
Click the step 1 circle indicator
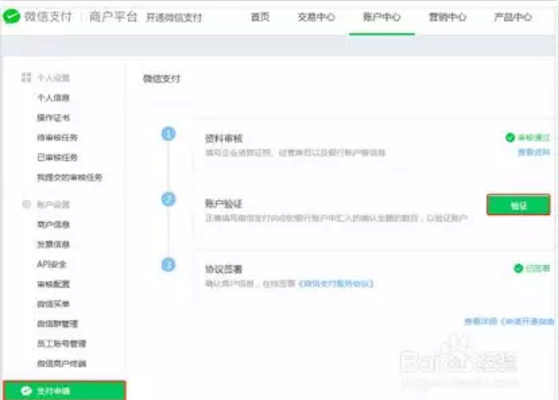click(169, 134)
